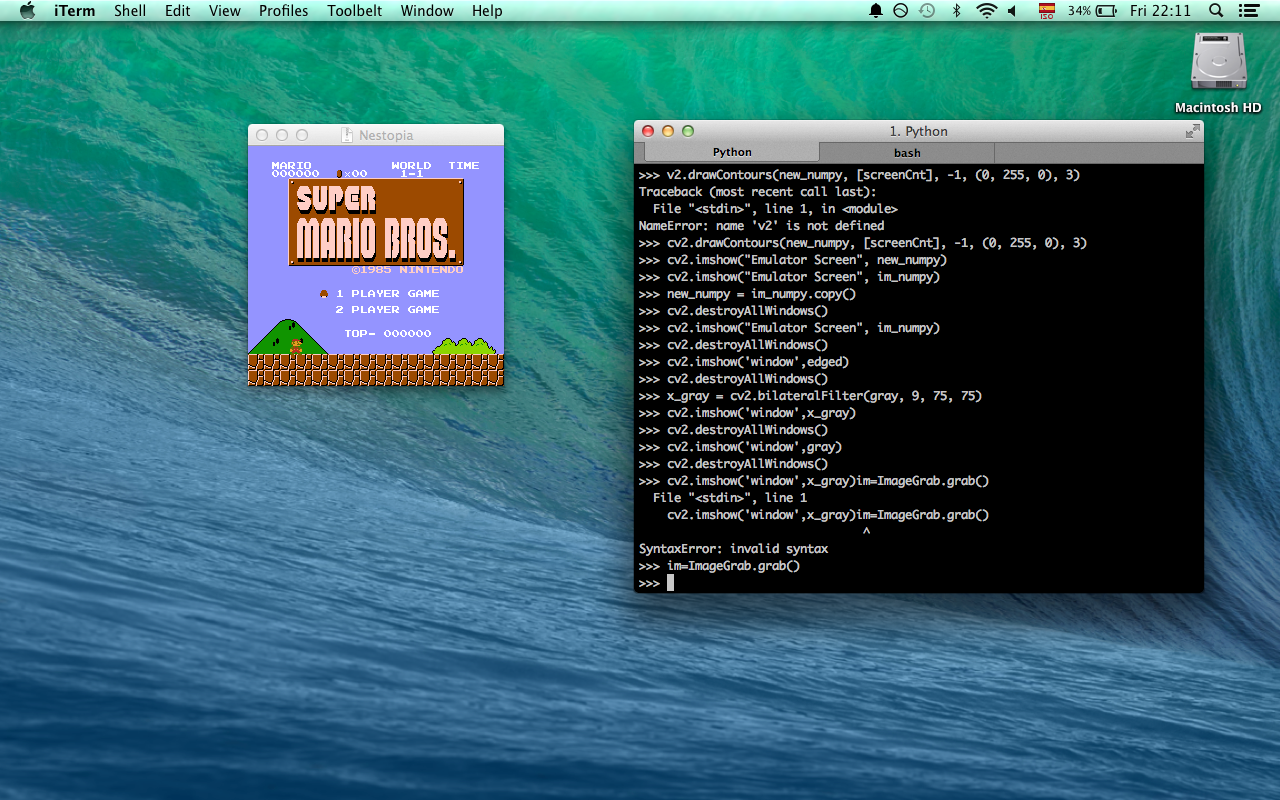Screen dimensions: 1280x800
Task: Toggle notifications with the bell icon
Action: 875,11
